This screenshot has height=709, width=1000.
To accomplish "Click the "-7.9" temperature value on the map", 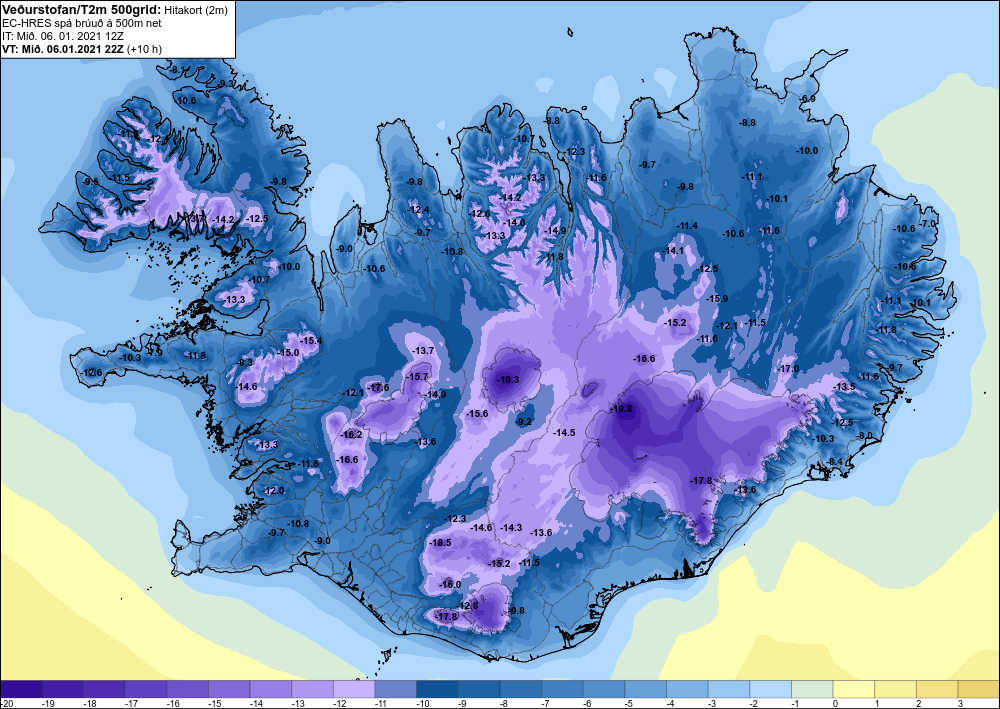I will point(155,352).
